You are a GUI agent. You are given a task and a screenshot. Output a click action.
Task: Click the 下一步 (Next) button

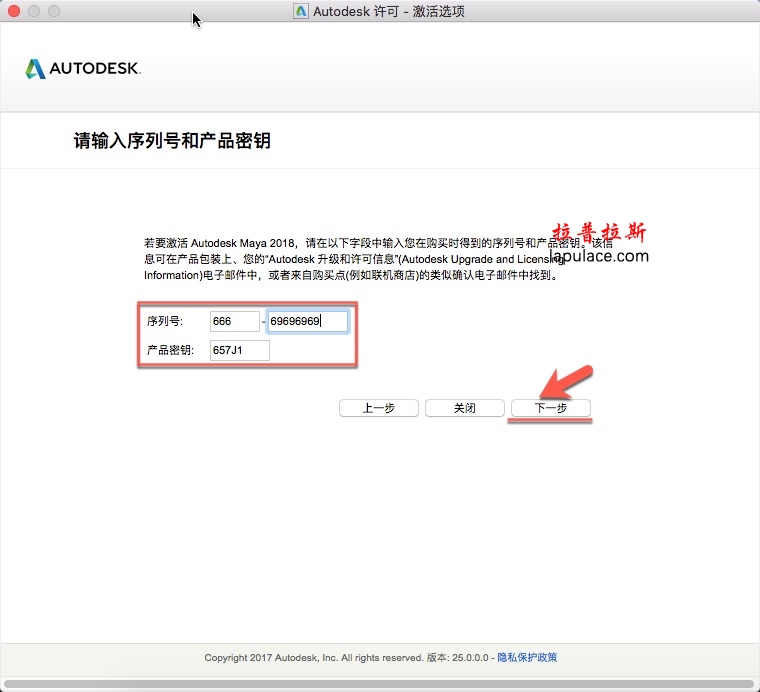click(551, 408)
